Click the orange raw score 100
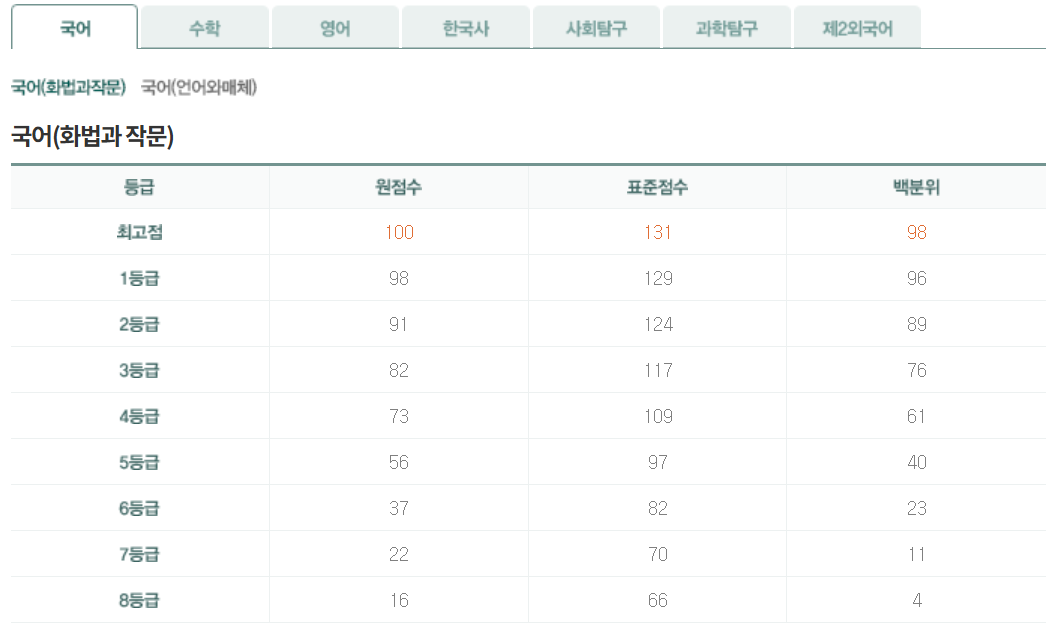The image size is (1061, 628). [x=397, y=232]
